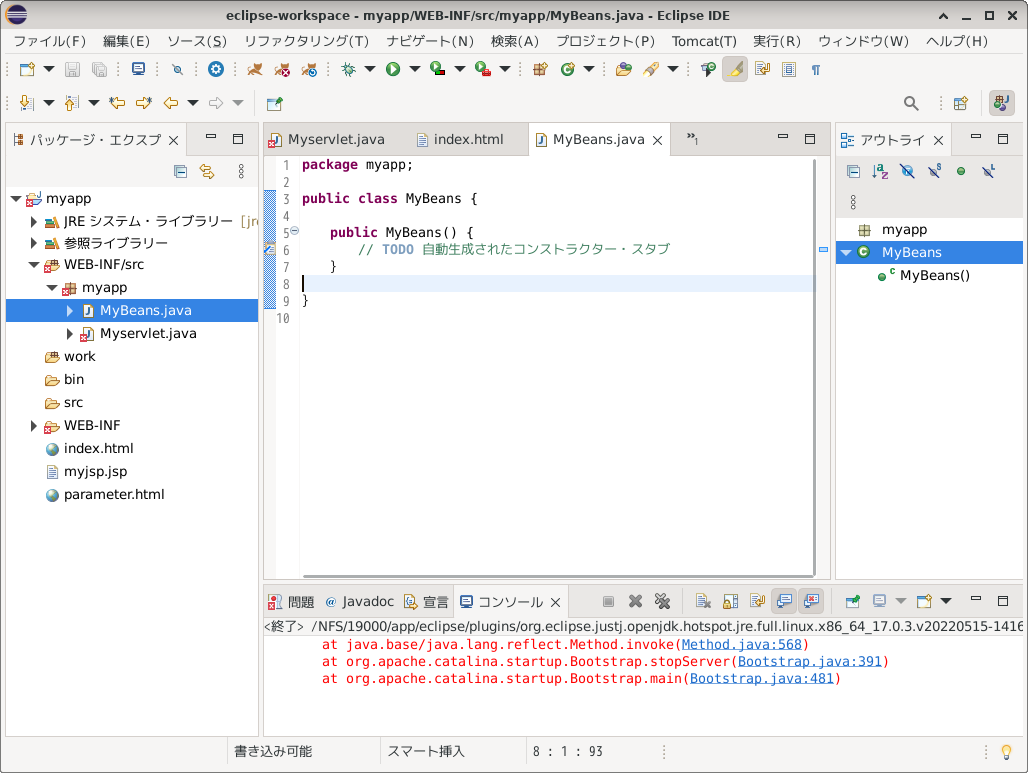
Task: Toggle Hide Static Members in Outline toolbar
Action: tap(934, 172)
